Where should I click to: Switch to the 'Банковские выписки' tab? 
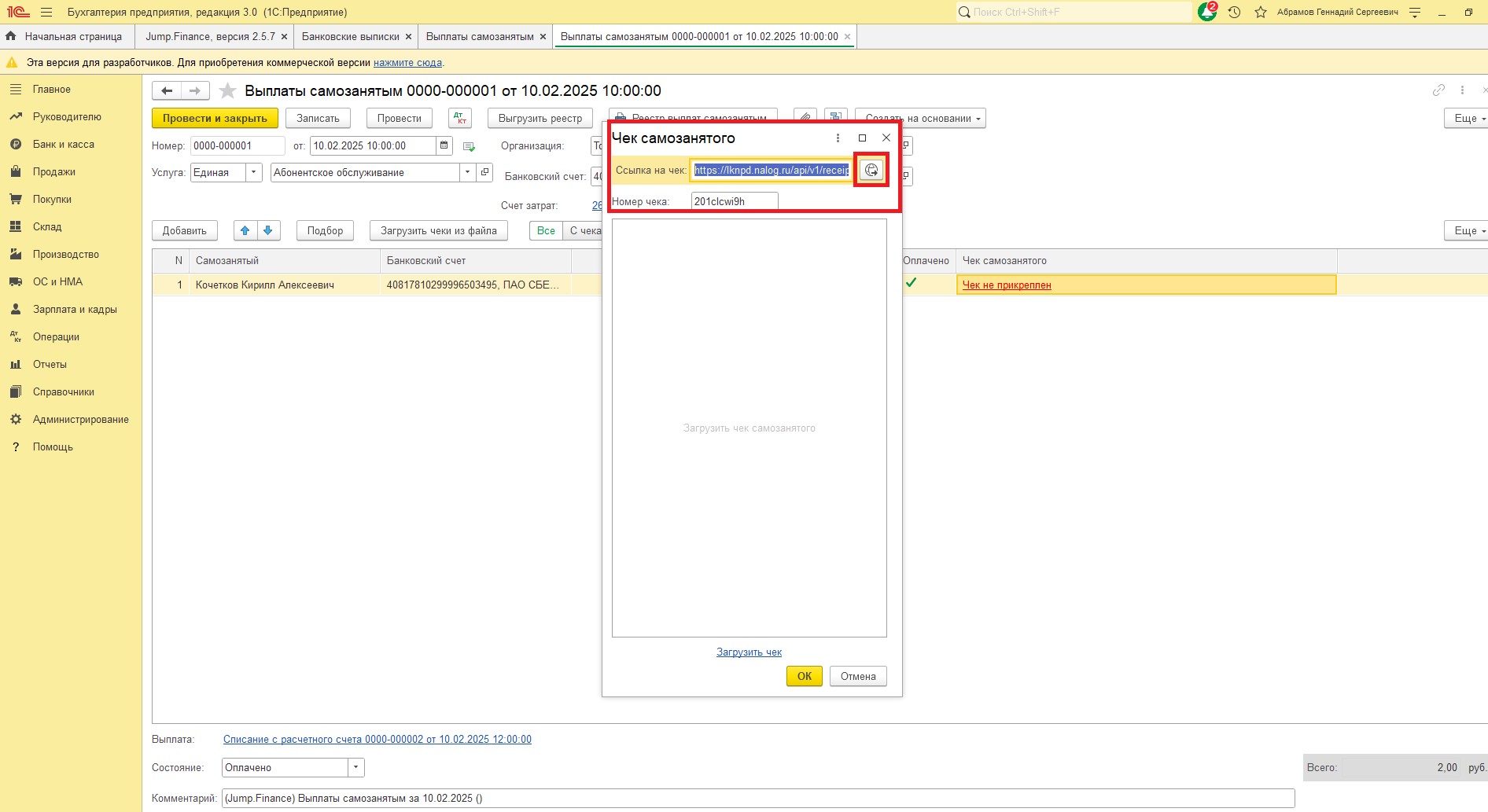pyautogui.click(x=350, y=37)
